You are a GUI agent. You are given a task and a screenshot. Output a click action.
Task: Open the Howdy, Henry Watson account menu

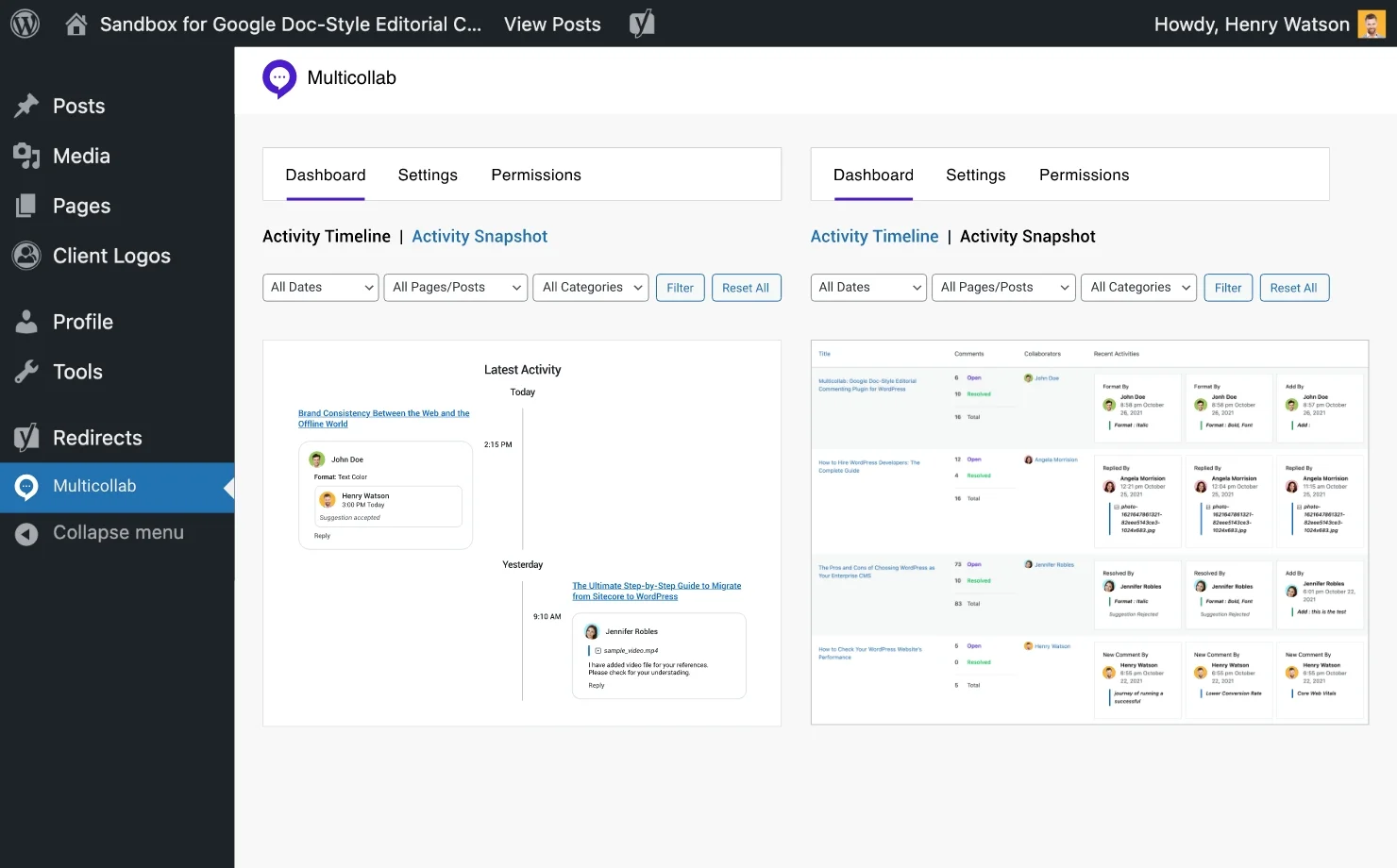[x=1269, y=25]
